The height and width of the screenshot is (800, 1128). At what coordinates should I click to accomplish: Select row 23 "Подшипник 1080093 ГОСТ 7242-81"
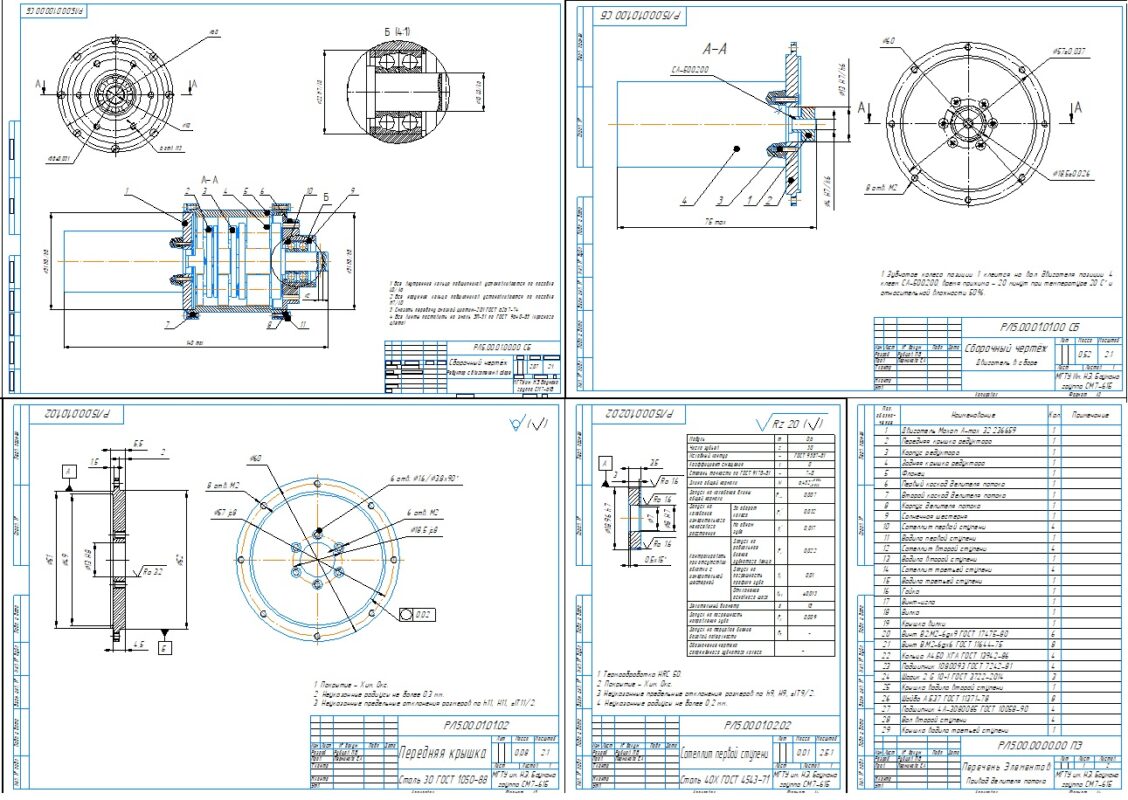(x=996, y=666)
